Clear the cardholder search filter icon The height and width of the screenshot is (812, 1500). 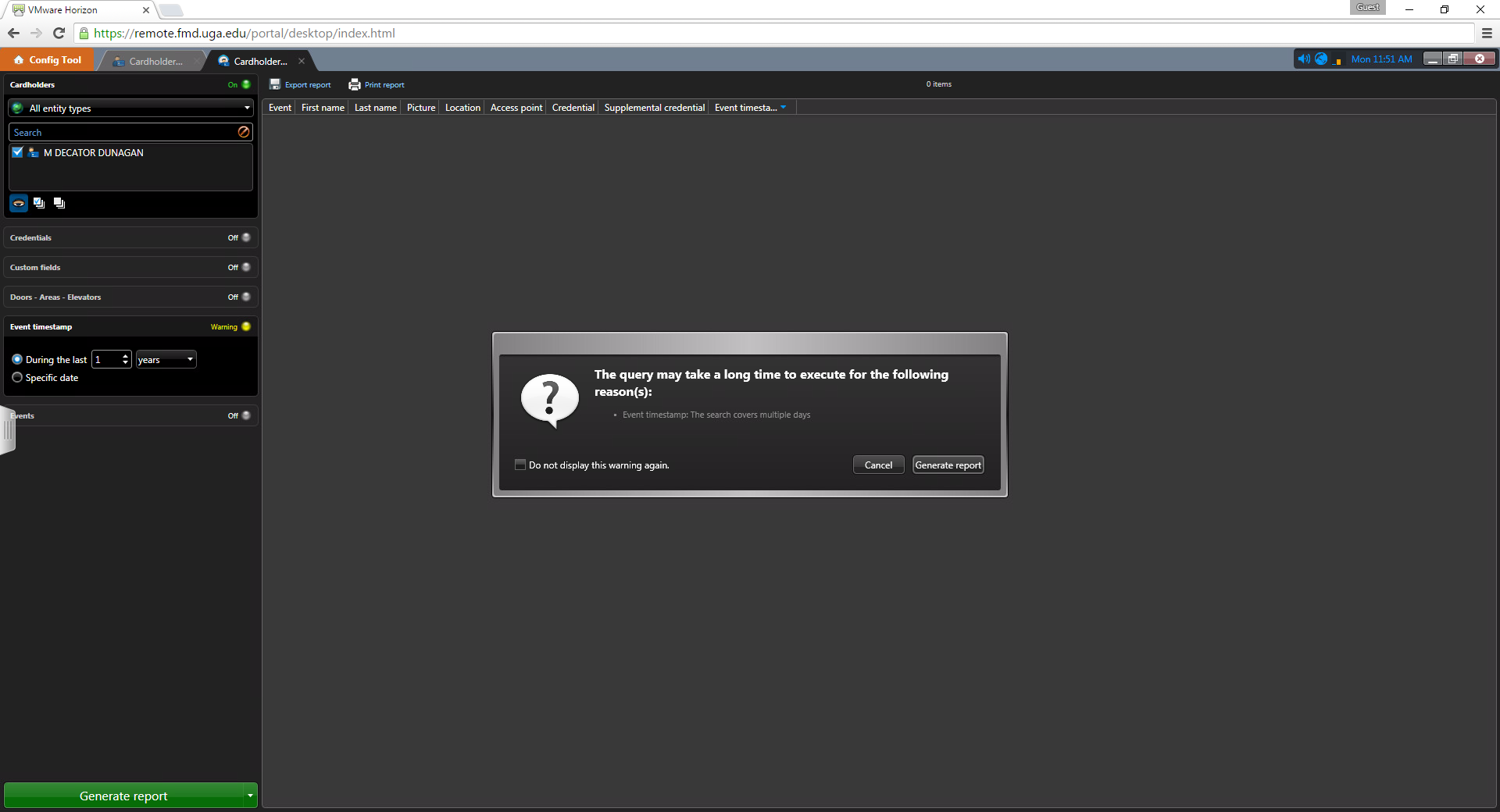pos(244,132)
